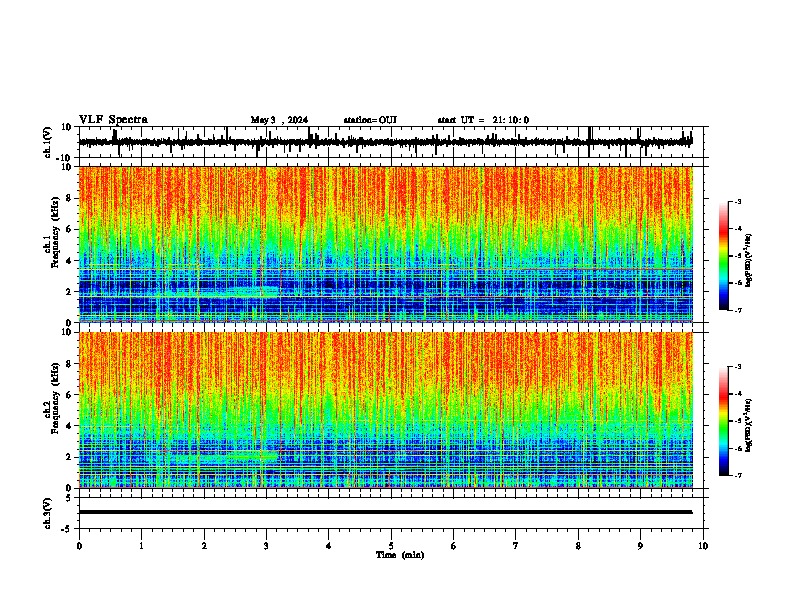Click time axis tick label "10"
This screenshot has height=612, width=792.
pyautogui.click(x=703, y=546)
